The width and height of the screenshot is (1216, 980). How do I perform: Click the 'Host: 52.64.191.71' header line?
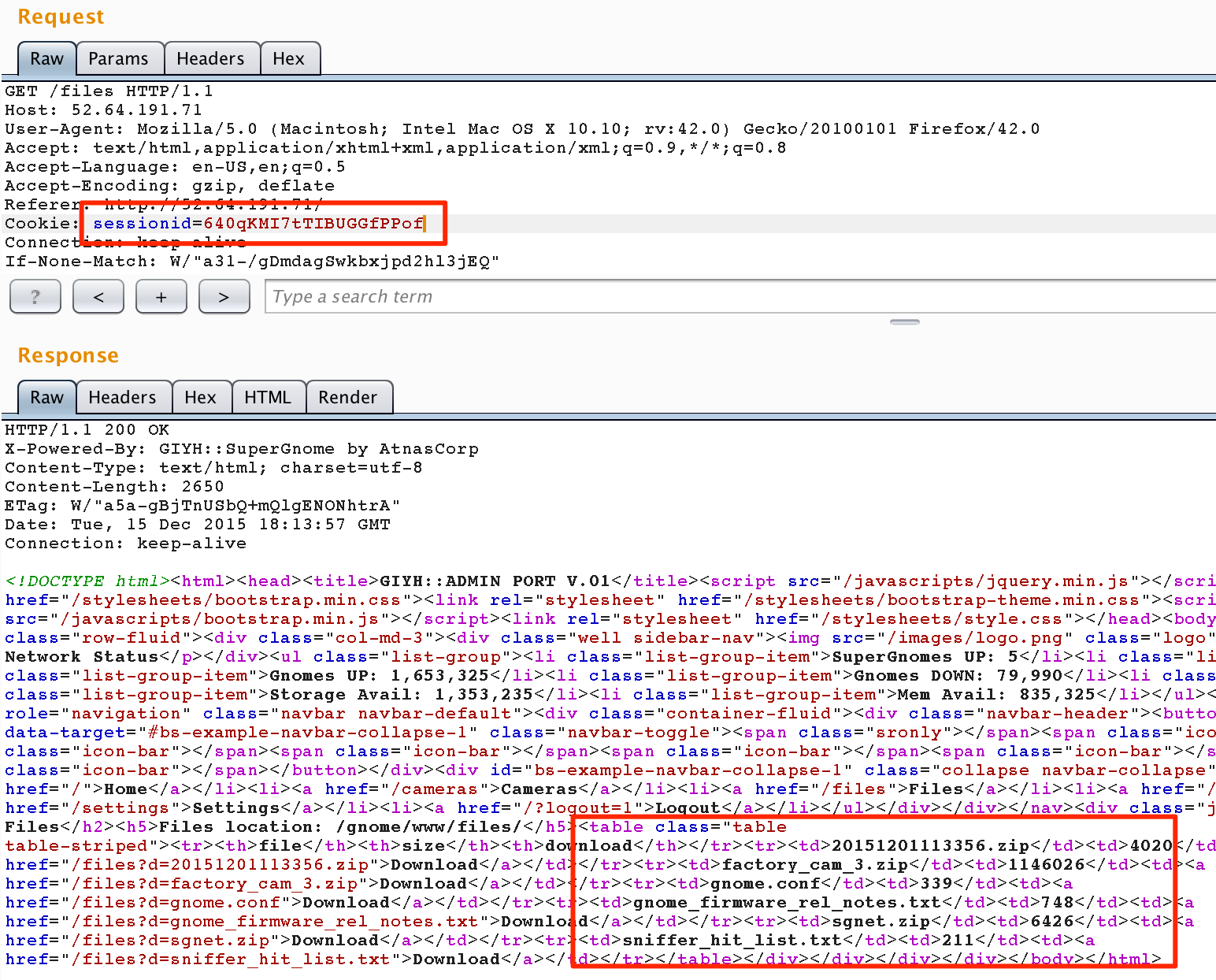click(103, 110)
